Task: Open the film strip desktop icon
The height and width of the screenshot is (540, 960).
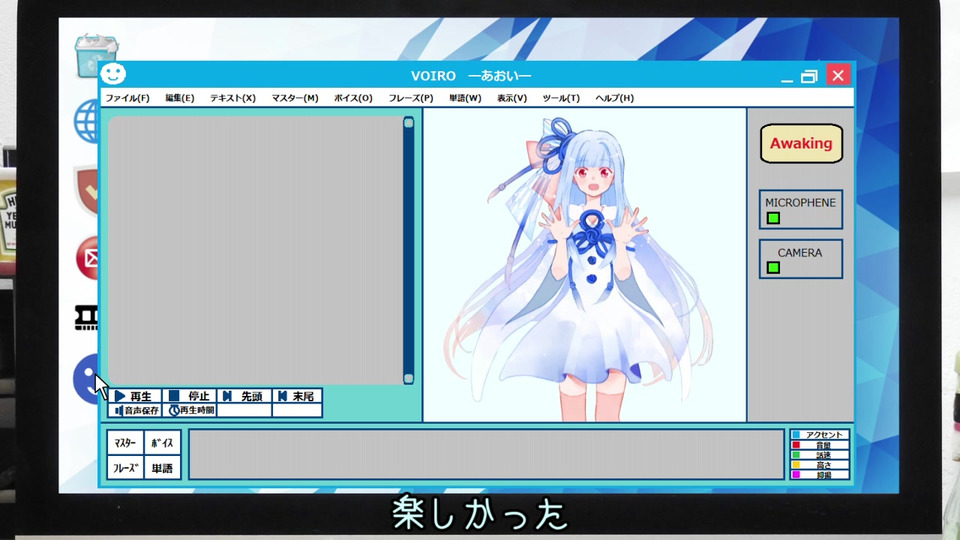Action: pos(86,318)
